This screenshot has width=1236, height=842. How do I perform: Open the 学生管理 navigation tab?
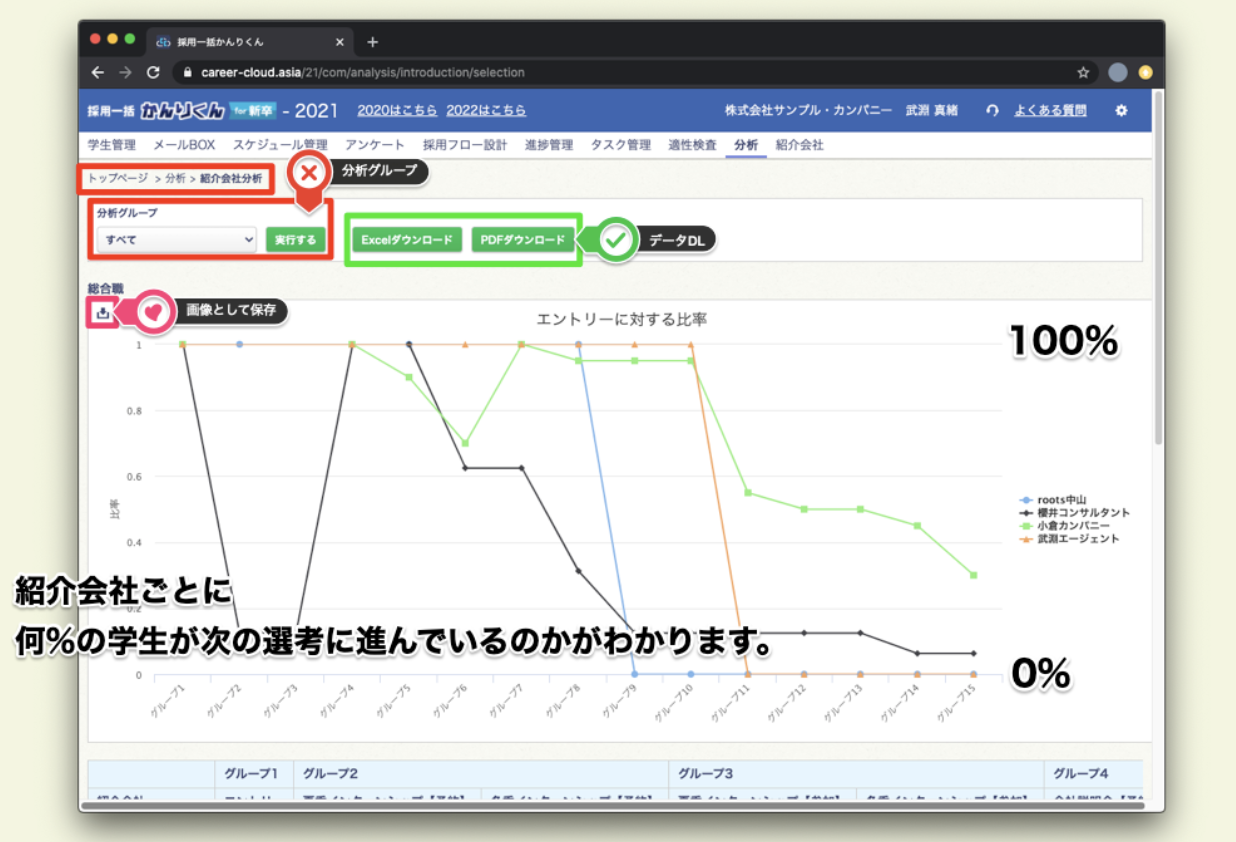tap(112, 145)
